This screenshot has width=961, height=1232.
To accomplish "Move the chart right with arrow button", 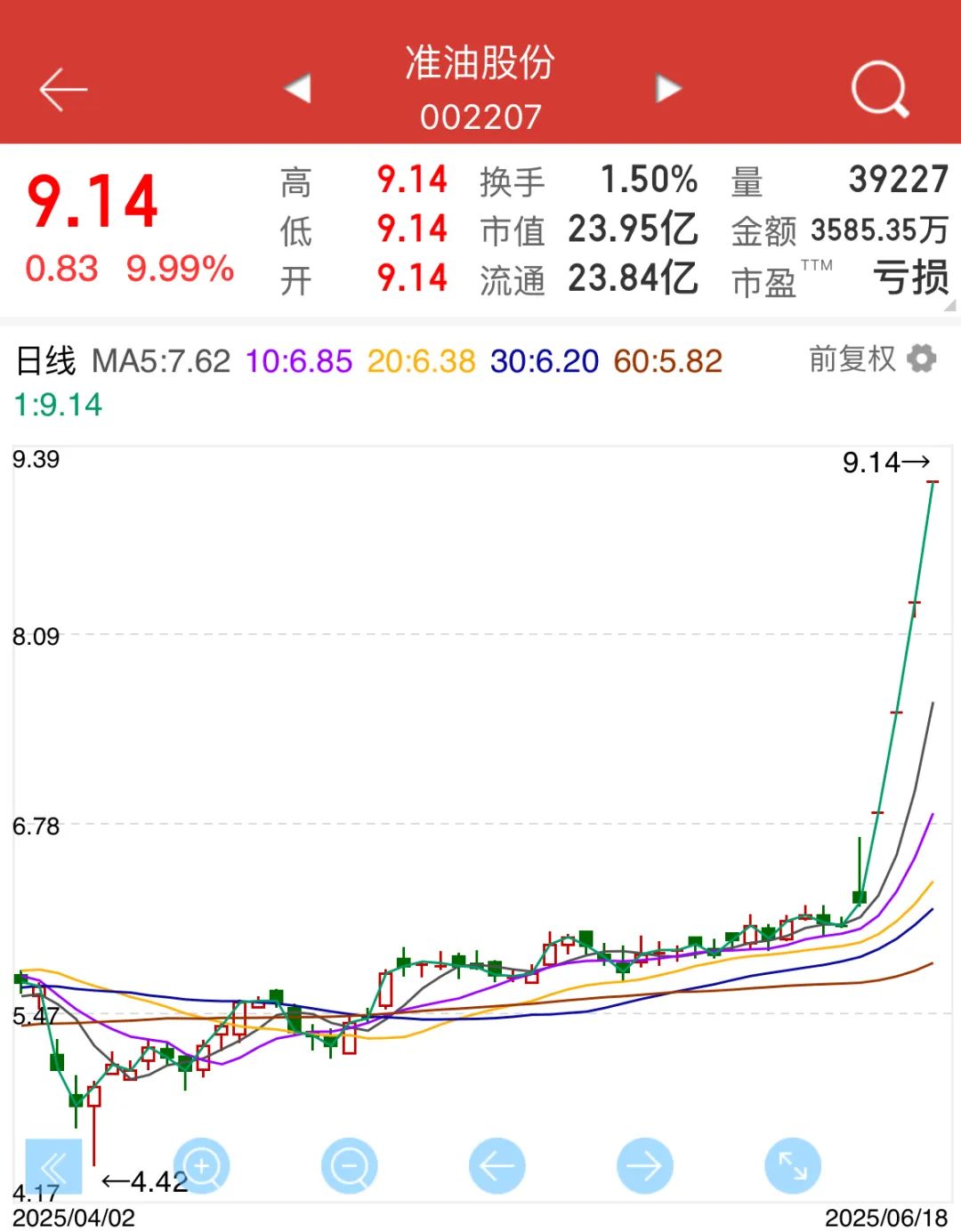I will pos(644,1165).
